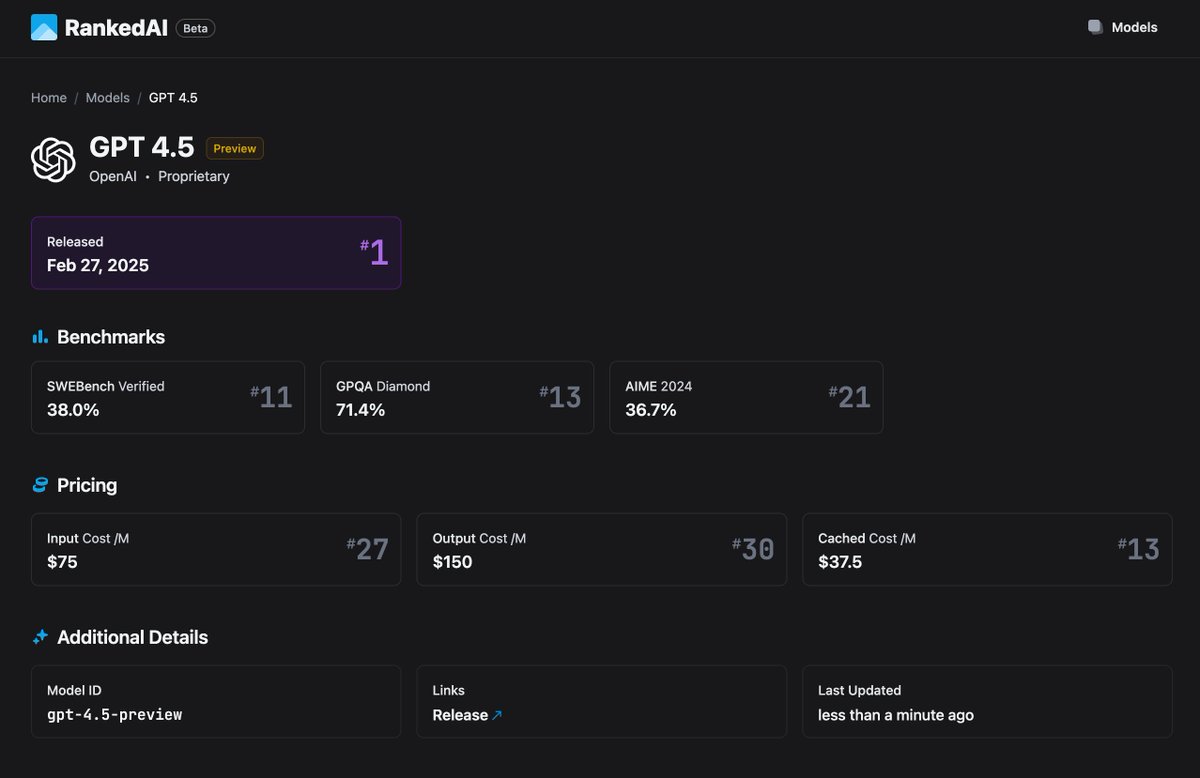Click GPT 4.5 breadcrumb text
The width and height of the screenshot is (1200, 778).
pos(174,98)
